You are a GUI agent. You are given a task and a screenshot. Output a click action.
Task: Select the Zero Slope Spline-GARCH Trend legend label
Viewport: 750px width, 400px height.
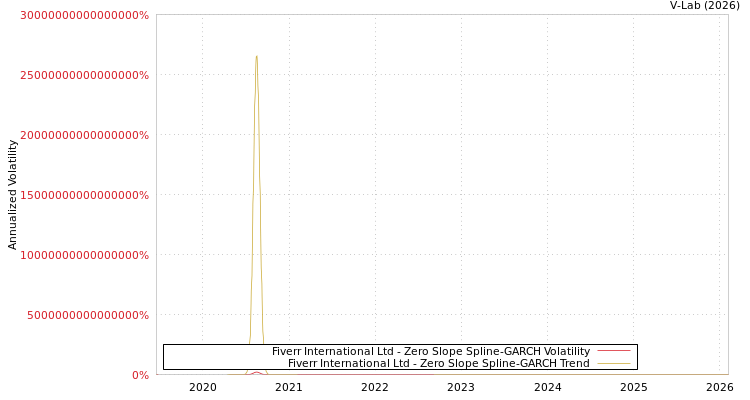point(438,363)
